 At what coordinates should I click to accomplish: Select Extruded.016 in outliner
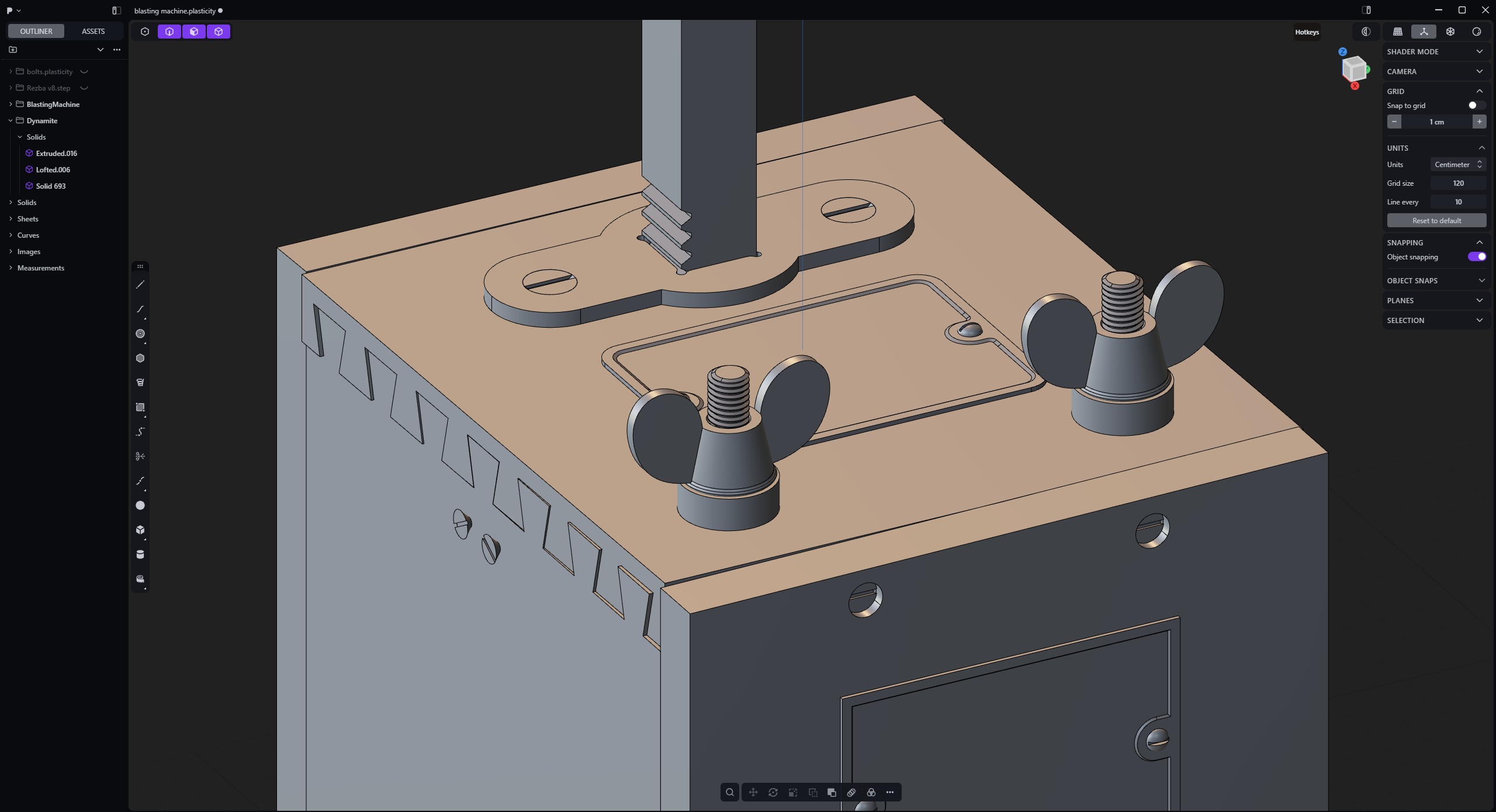coord(56,153)
